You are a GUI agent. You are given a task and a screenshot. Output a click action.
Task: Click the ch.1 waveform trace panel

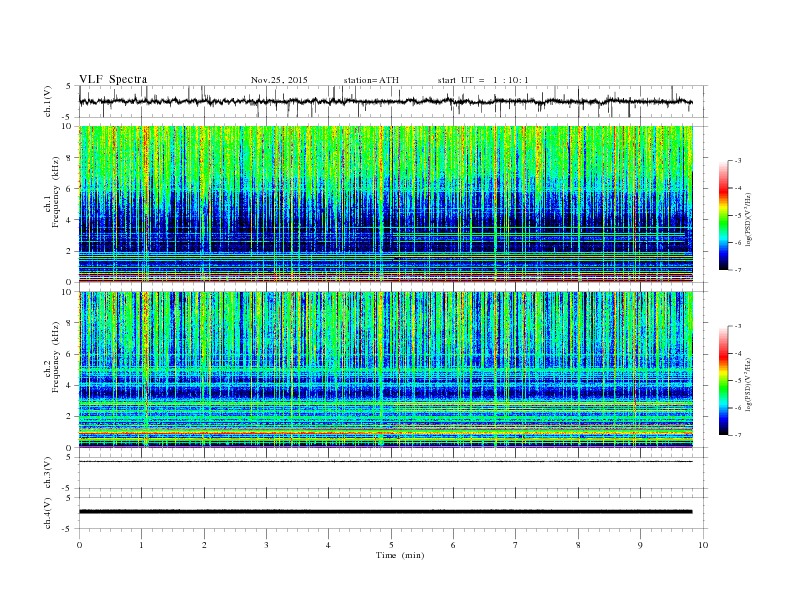[x=393, y=101]
